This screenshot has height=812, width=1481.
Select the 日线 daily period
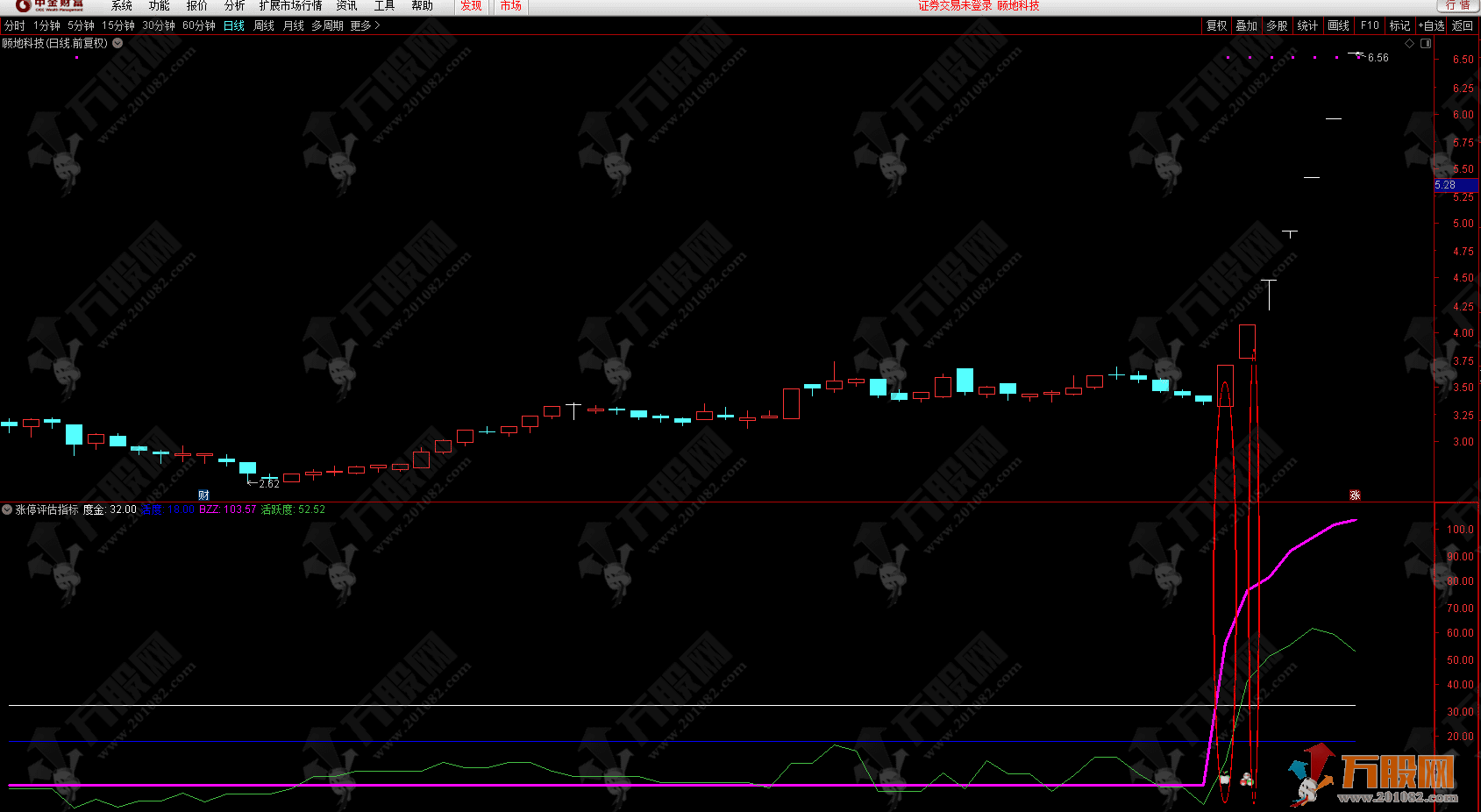(x=234, y=25)
